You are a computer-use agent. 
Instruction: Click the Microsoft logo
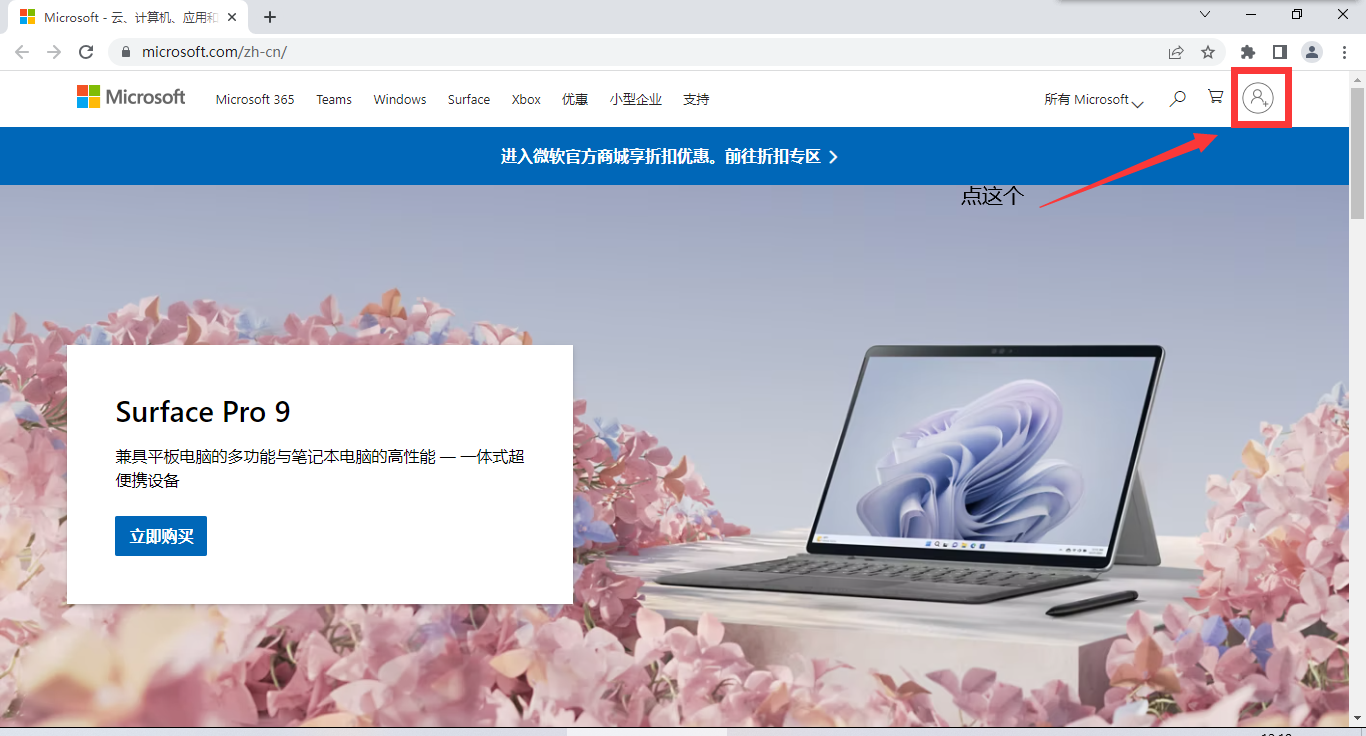click(131, 97)
